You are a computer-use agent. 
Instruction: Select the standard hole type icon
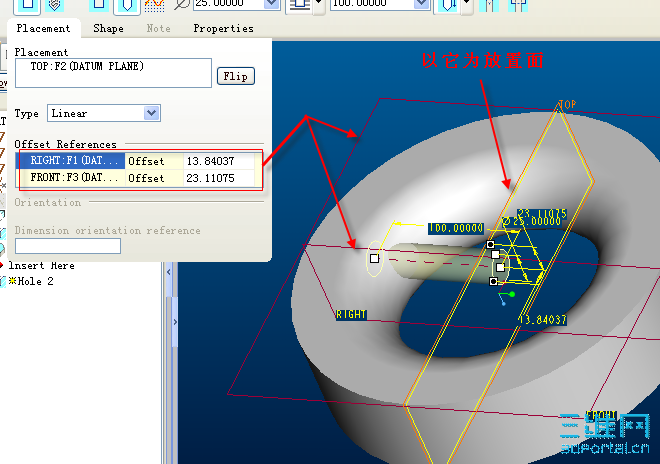click(54, 5)
